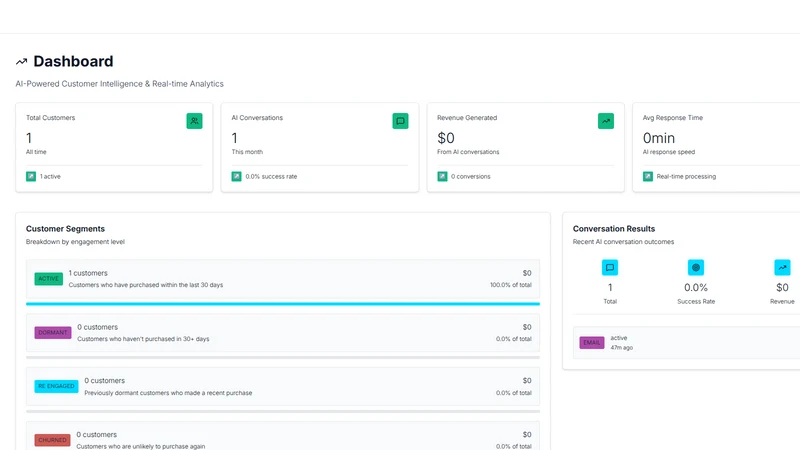Click the Re Engaged segment grey progress bar
The width and height of the screenshot is (800, 450).
[283, 411]
